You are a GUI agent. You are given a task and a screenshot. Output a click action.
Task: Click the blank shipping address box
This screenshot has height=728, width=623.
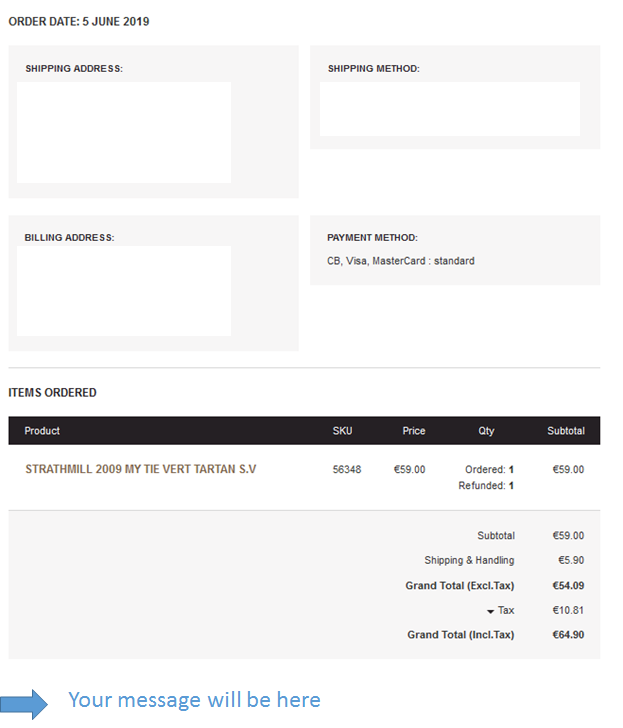point(124,132)
